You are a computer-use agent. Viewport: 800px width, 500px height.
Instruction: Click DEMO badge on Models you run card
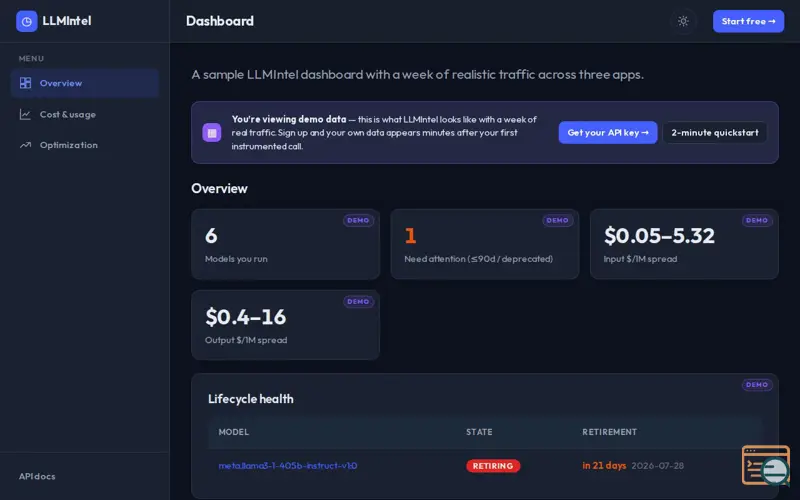pyautogui.click(x=358, y=220)
